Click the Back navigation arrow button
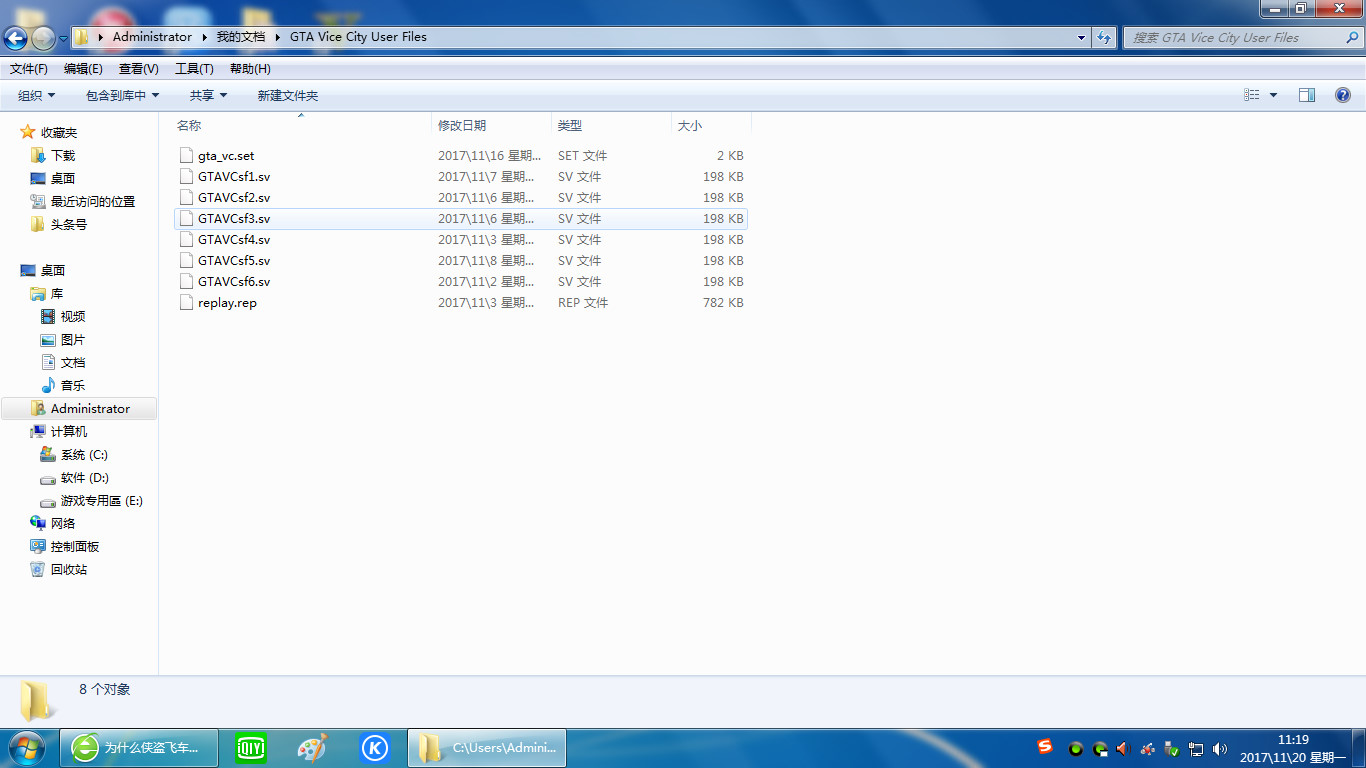Viewport: 1366px width, 768px height. (x=16, y=38)
